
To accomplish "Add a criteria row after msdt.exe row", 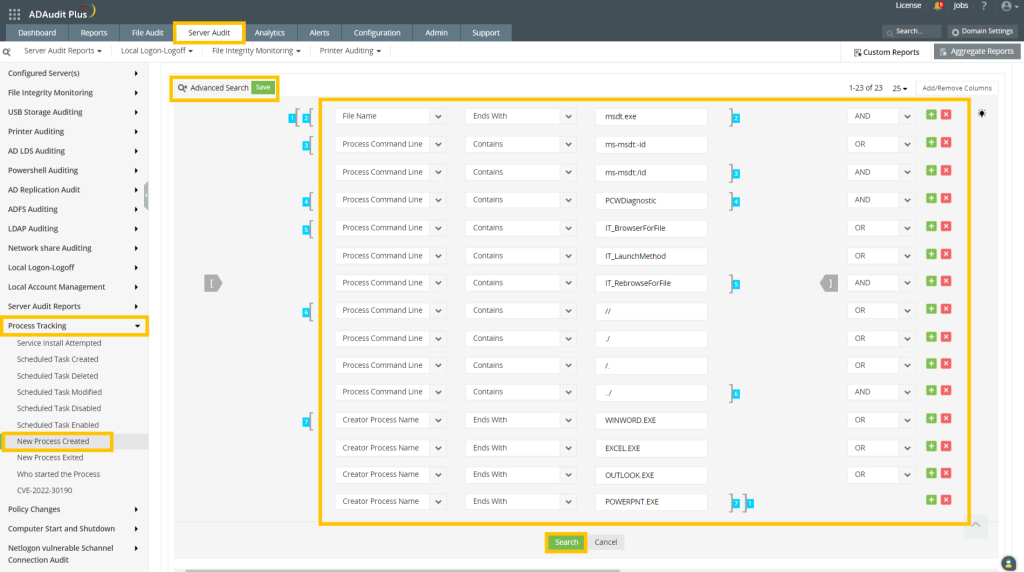I will [x=931, y=116].
